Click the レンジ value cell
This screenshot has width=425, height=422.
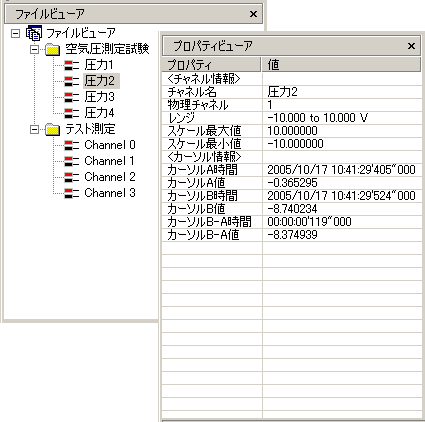coord(342,118)
